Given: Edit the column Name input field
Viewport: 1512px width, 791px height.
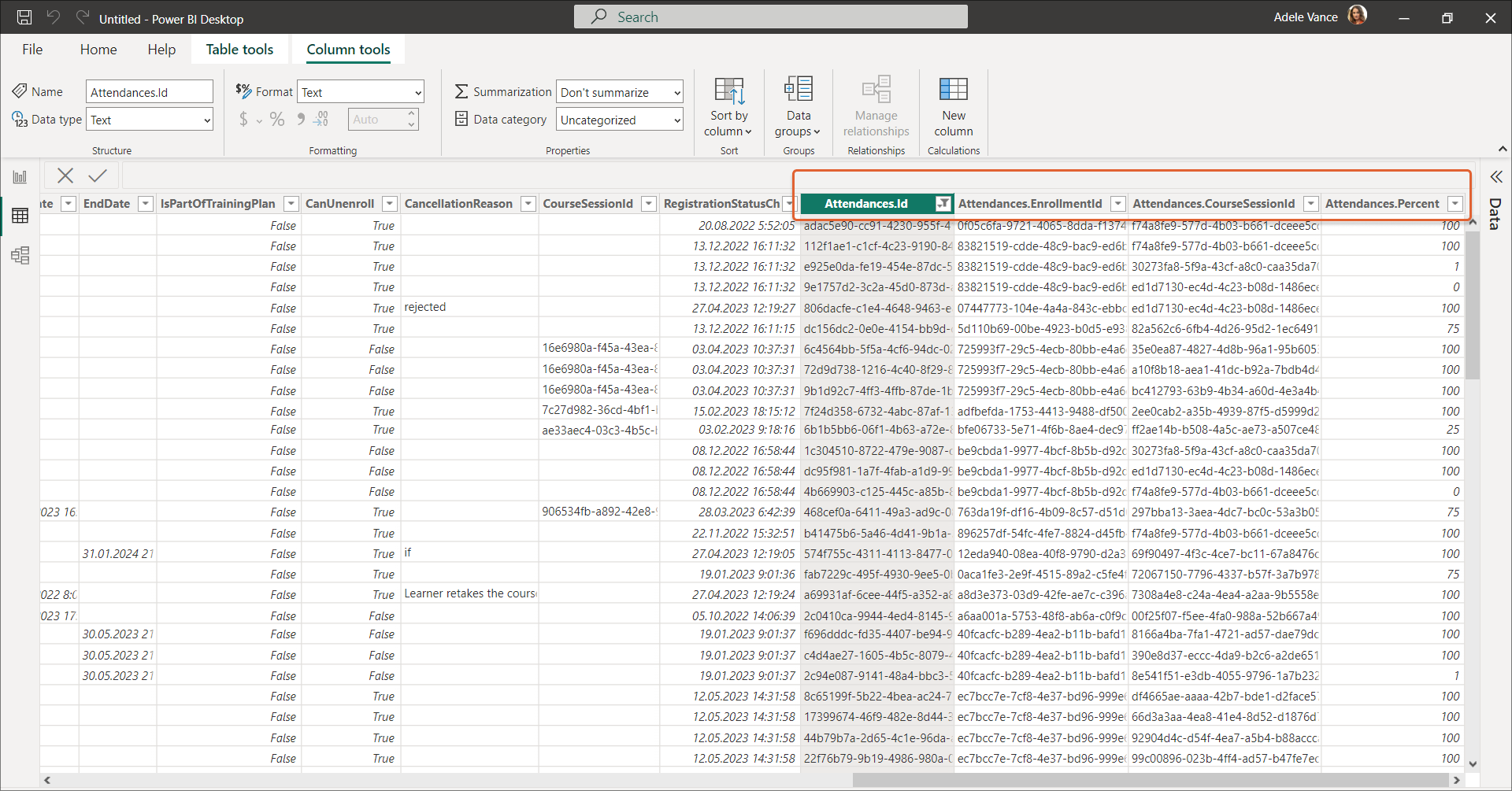Looking at the screenshot, I should 149,92.
